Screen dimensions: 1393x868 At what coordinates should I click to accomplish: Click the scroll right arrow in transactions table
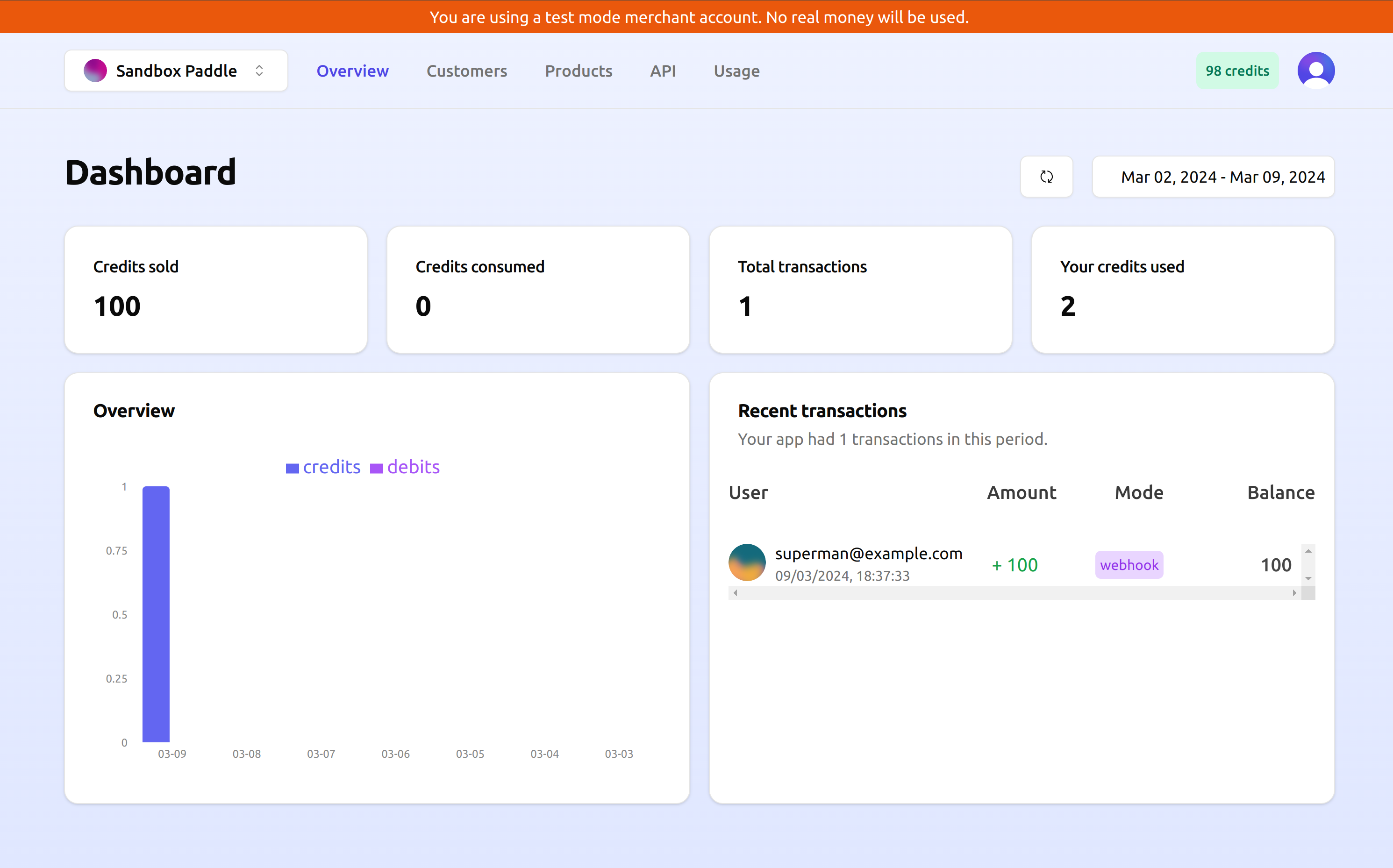tap(1294, 593)
